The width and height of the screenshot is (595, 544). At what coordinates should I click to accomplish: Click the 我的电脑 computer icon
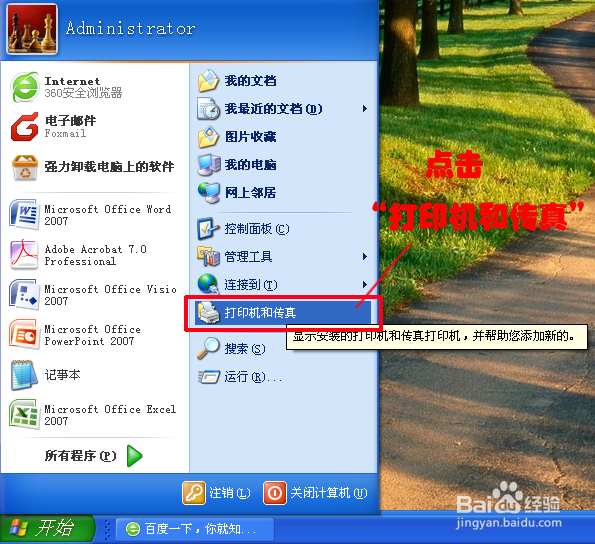[x=208, y=165]
